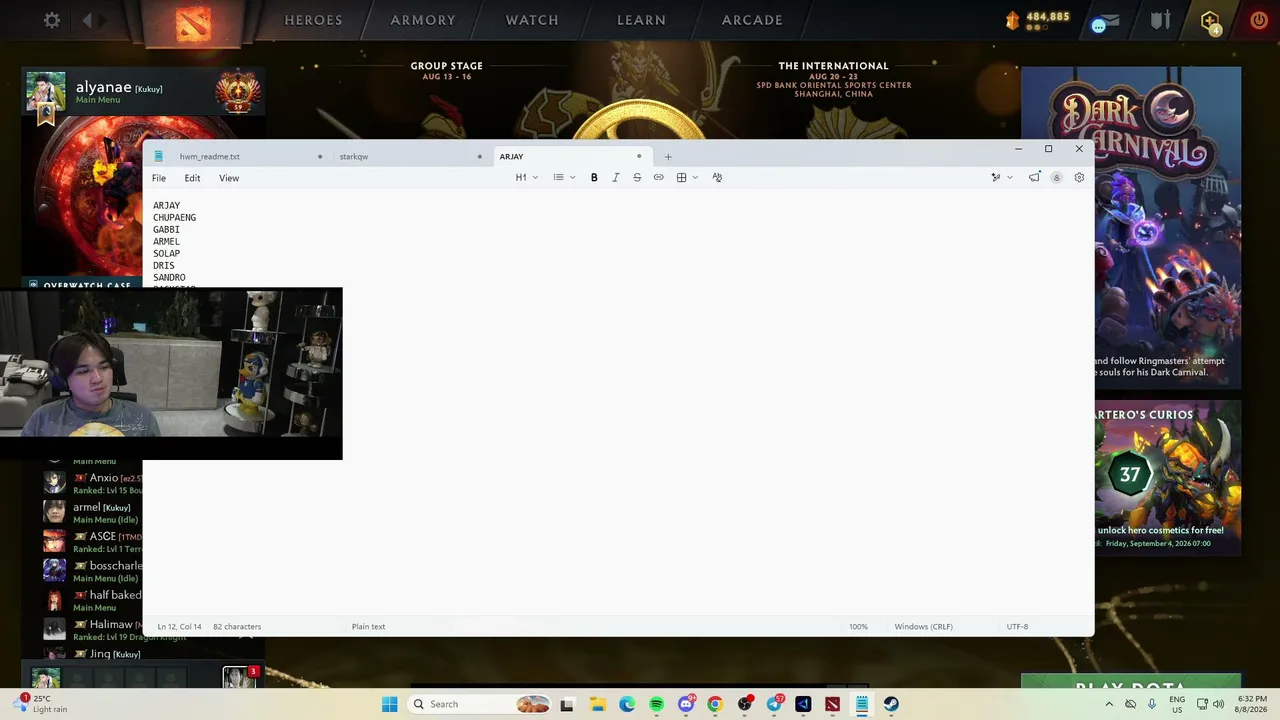This screenshot has width=1280, height=720.
Task: Open Discord from the taskbar
Action: click(685, 704)
